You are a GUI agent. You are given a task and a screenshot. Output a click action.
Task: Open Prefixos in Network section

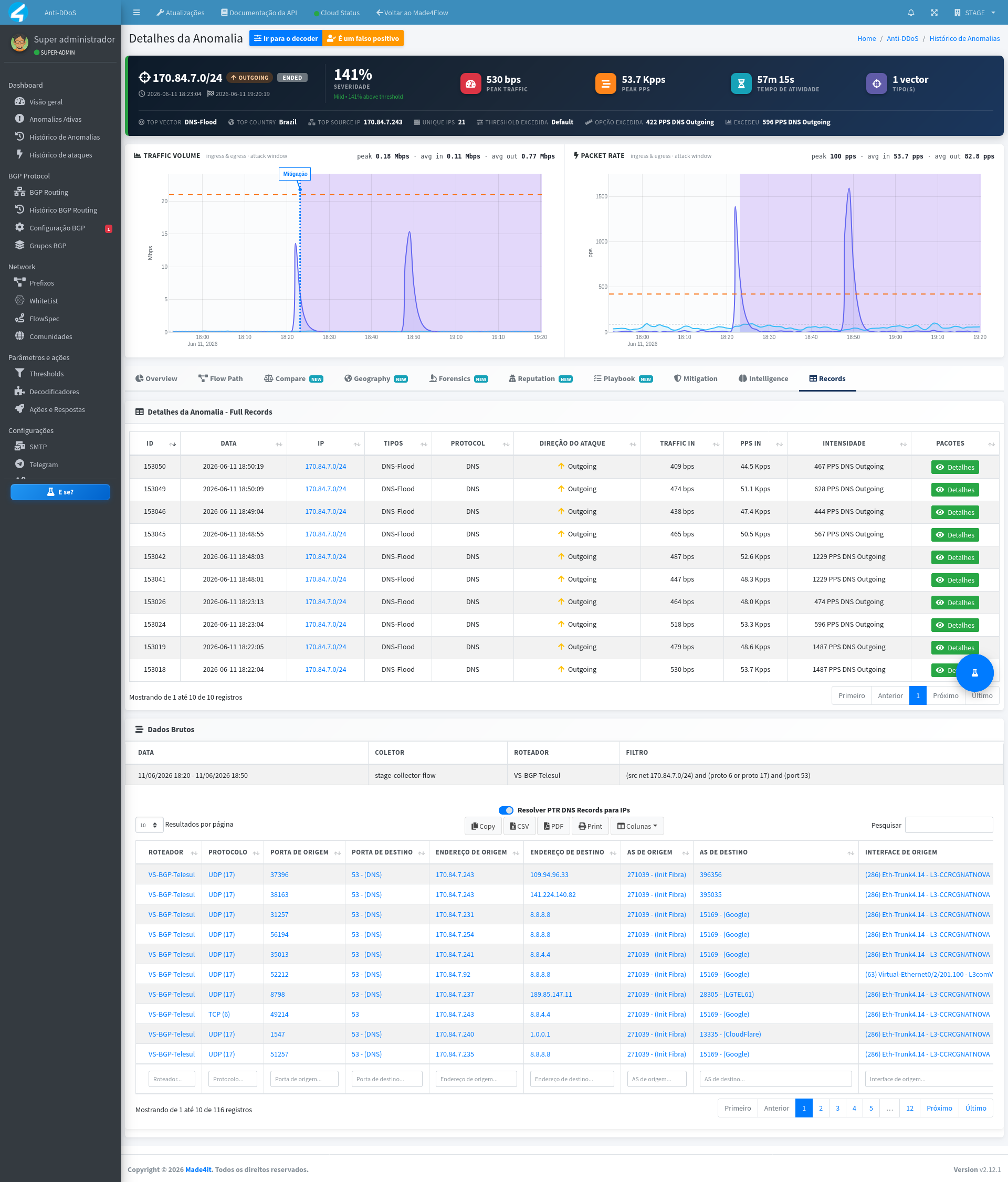(x=41, y=283)
